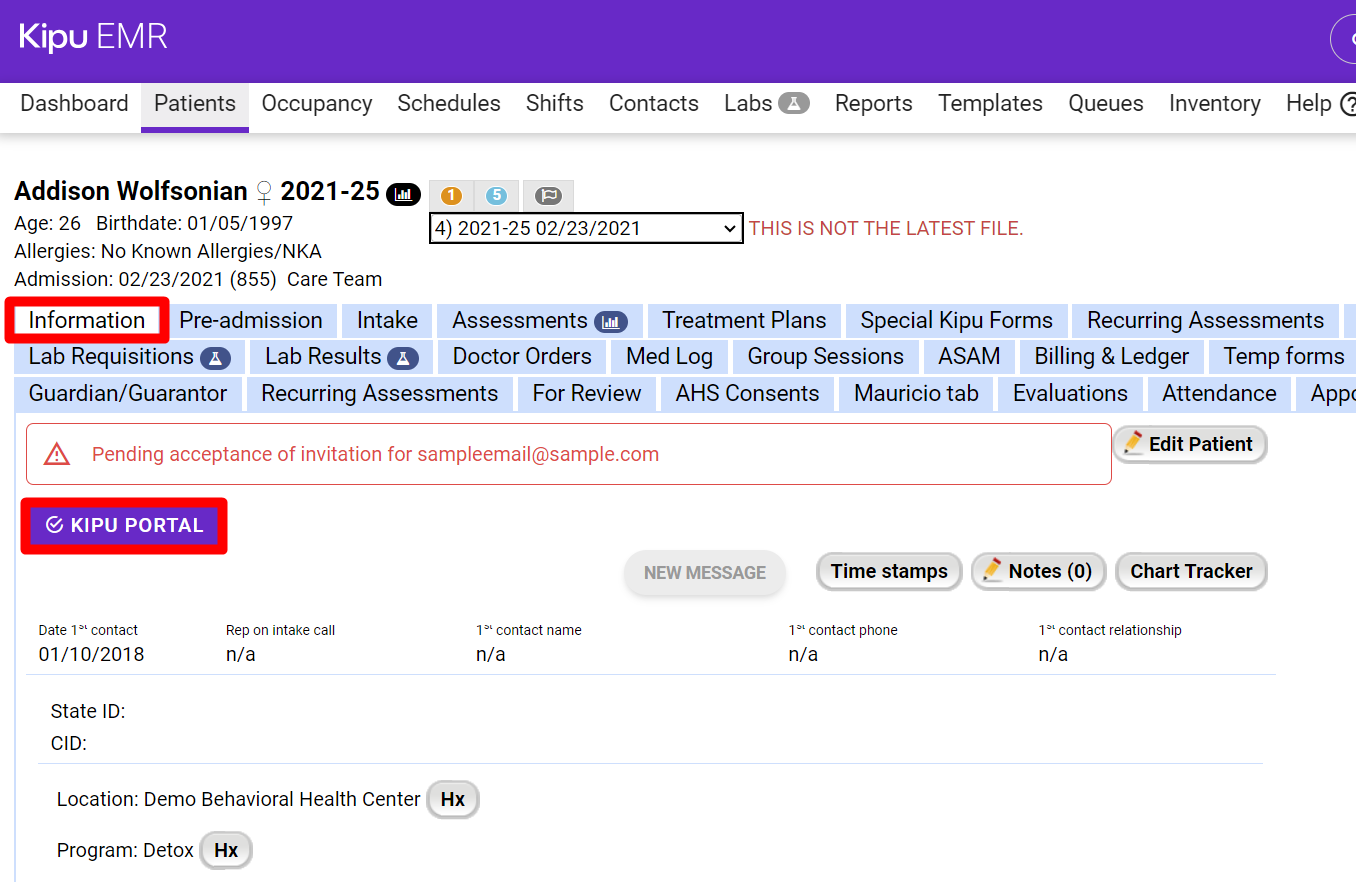Open the patient file selector dropdown

(586, 228)
